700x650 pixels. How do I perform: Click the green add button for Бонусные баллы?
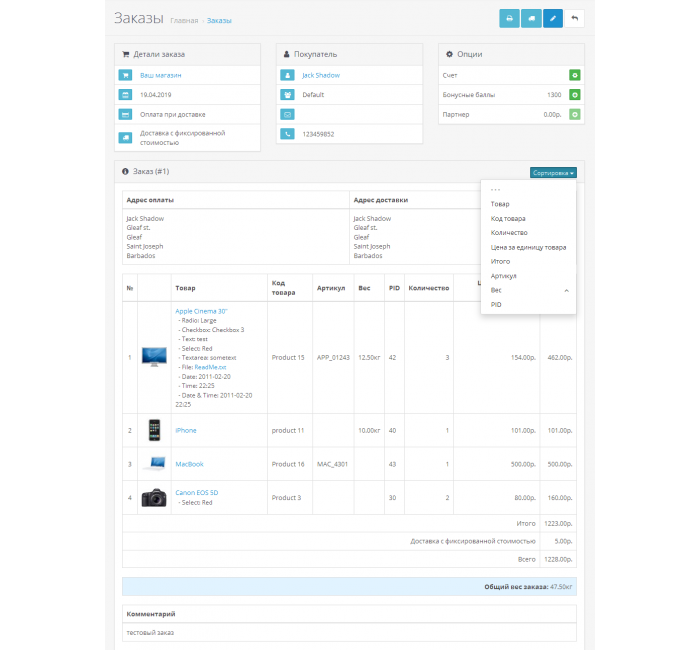575,95
